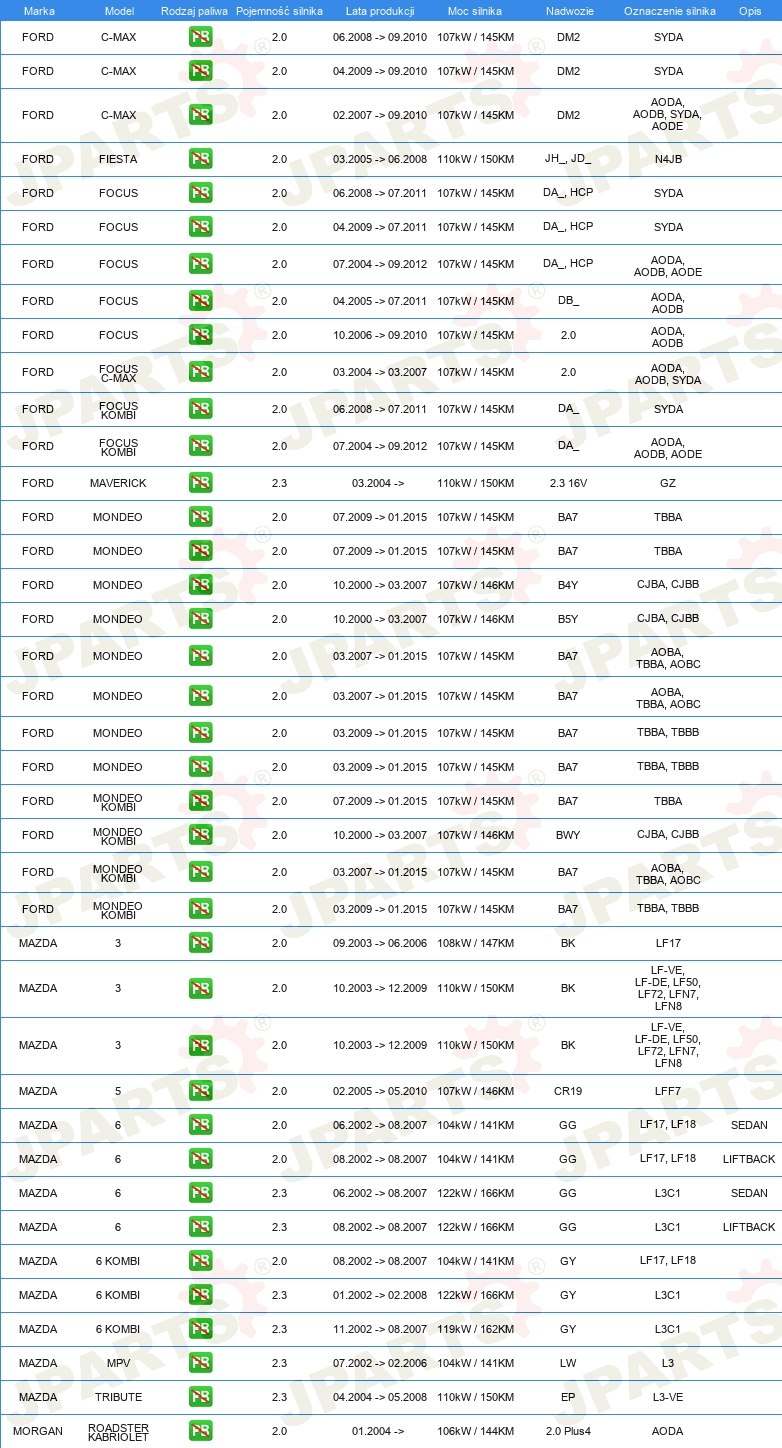Click fuel icon for Mondeo B4Y row
Image resolution: width=782 pixels, height=1448 pixels.
200,585
